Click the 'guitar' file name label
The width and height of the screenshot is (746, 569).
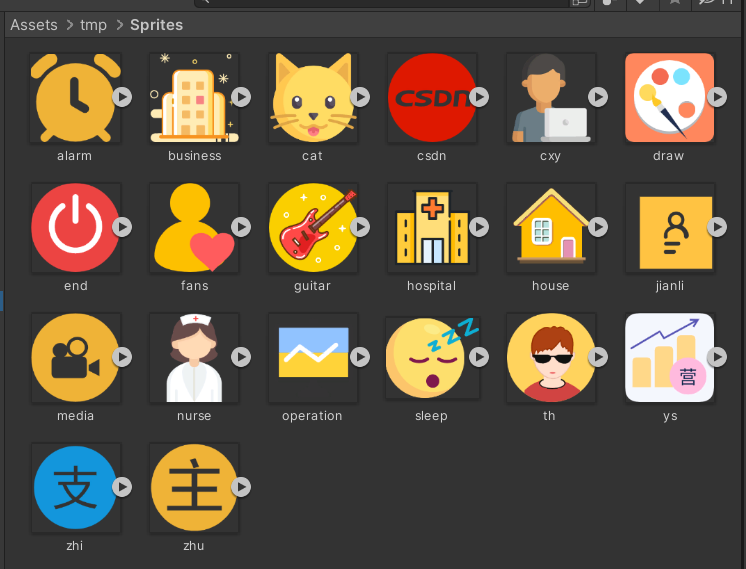click(x=313, y=286)
